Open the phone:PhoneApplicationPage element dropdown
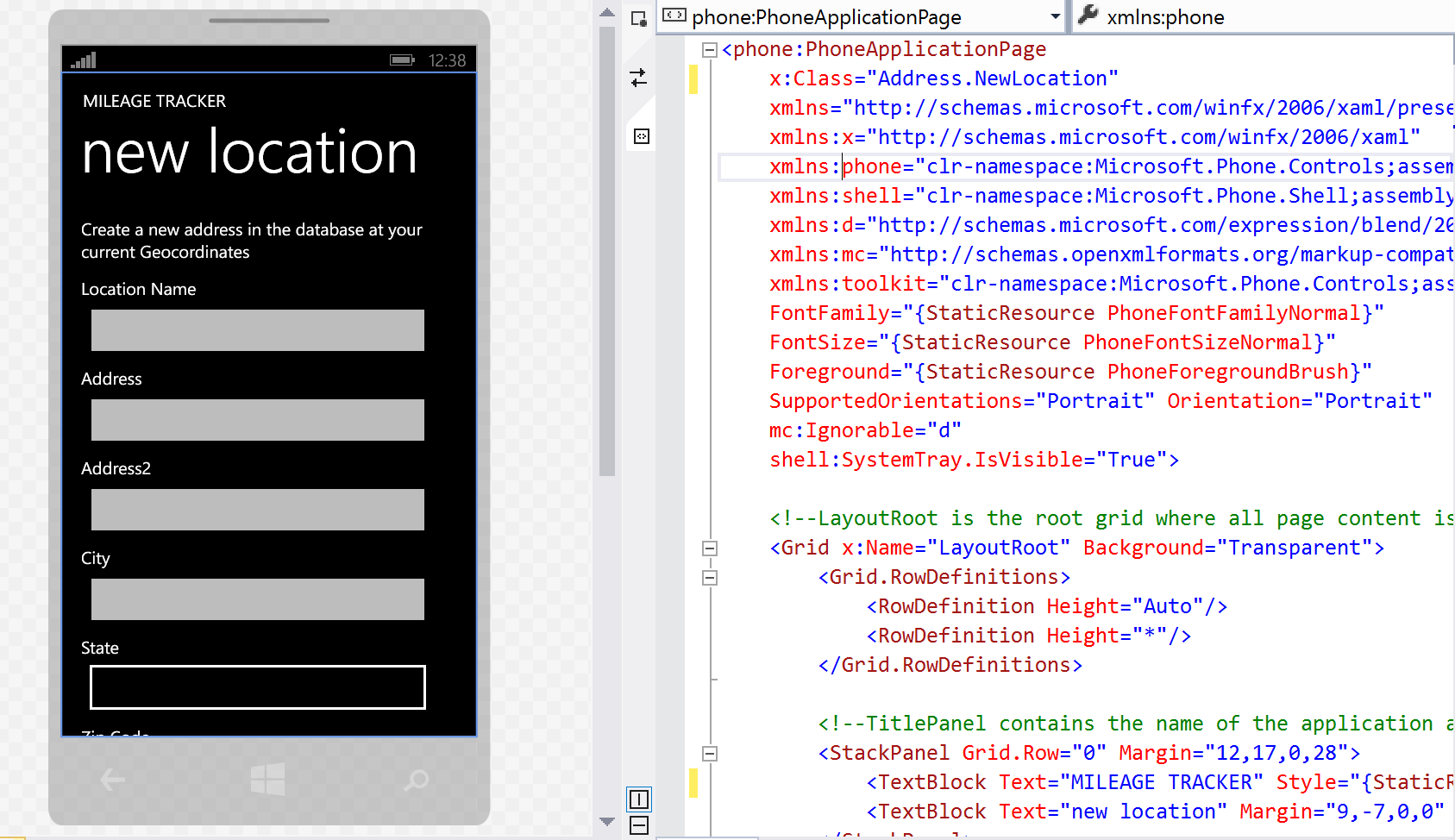Image resolution: width=1455 pixels, height=840 pixels. point(1055,17)
